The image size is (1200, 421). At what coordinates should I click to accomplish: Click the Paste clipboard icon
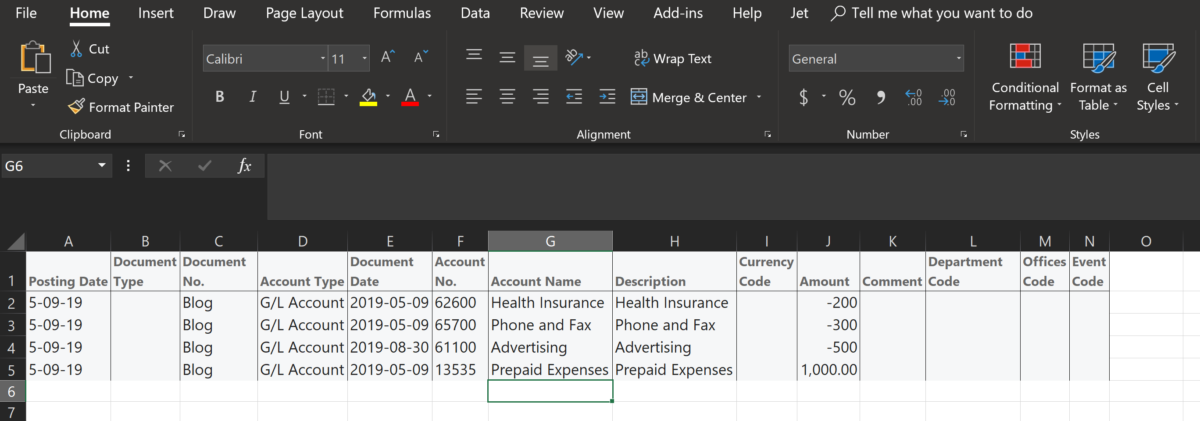pos(34,58)
